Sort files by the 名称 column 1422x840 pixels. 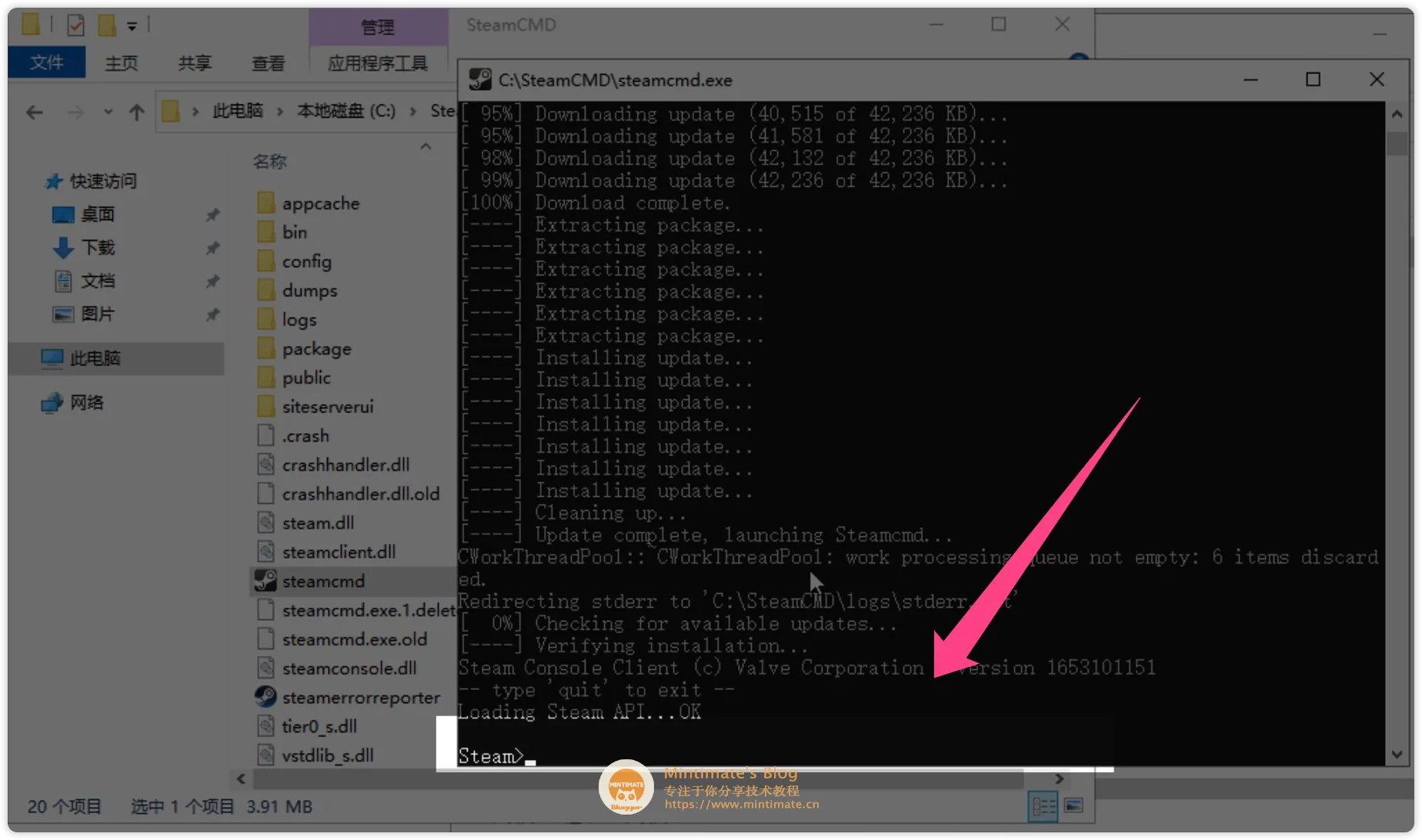click(x=270, y=162)
